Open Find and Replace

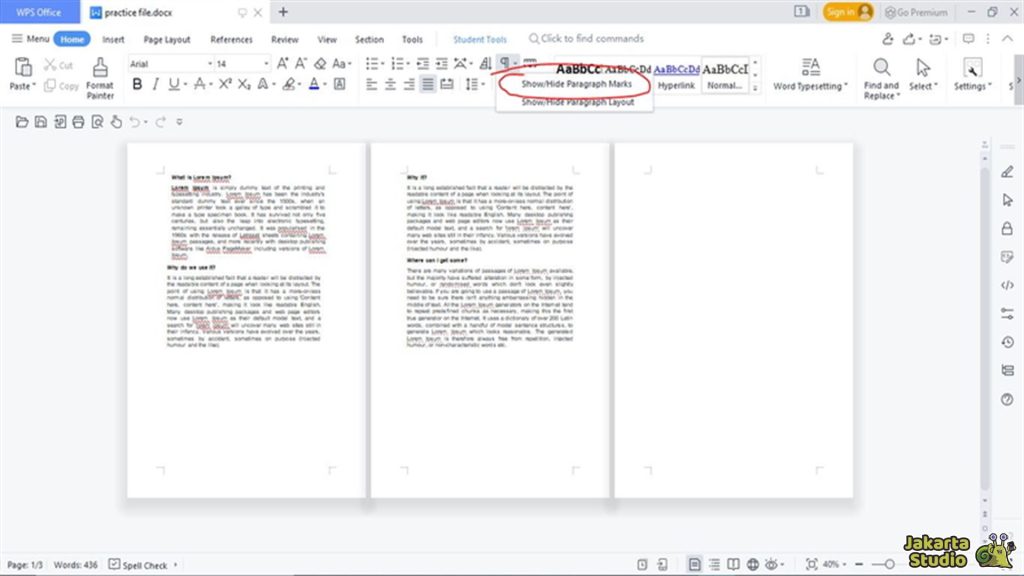(x=881, y=77)
